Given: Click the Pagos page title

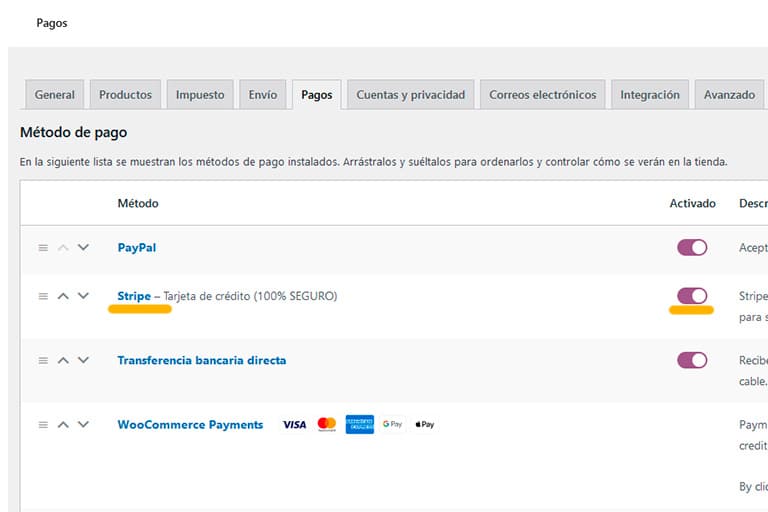Looking at the screenshot, I should click(x=52, y=23).
